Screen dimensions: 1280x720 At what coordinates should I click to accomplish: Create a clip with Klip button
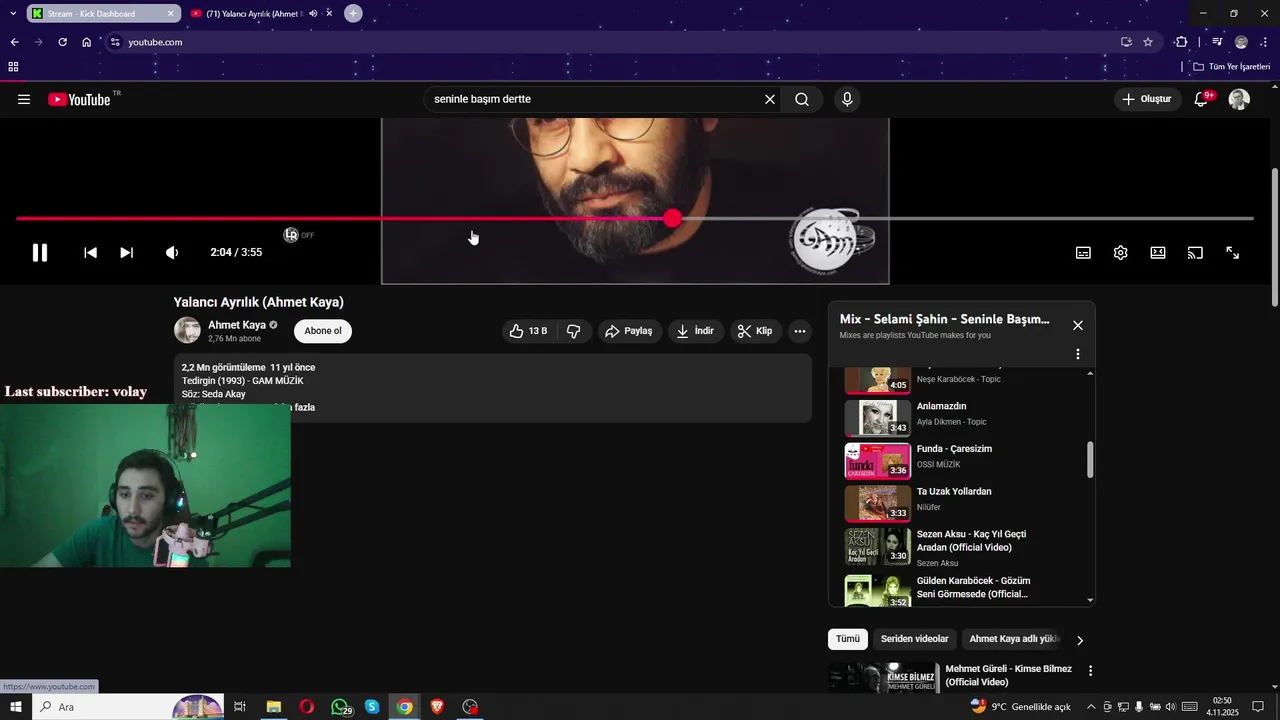click(755, 331)
